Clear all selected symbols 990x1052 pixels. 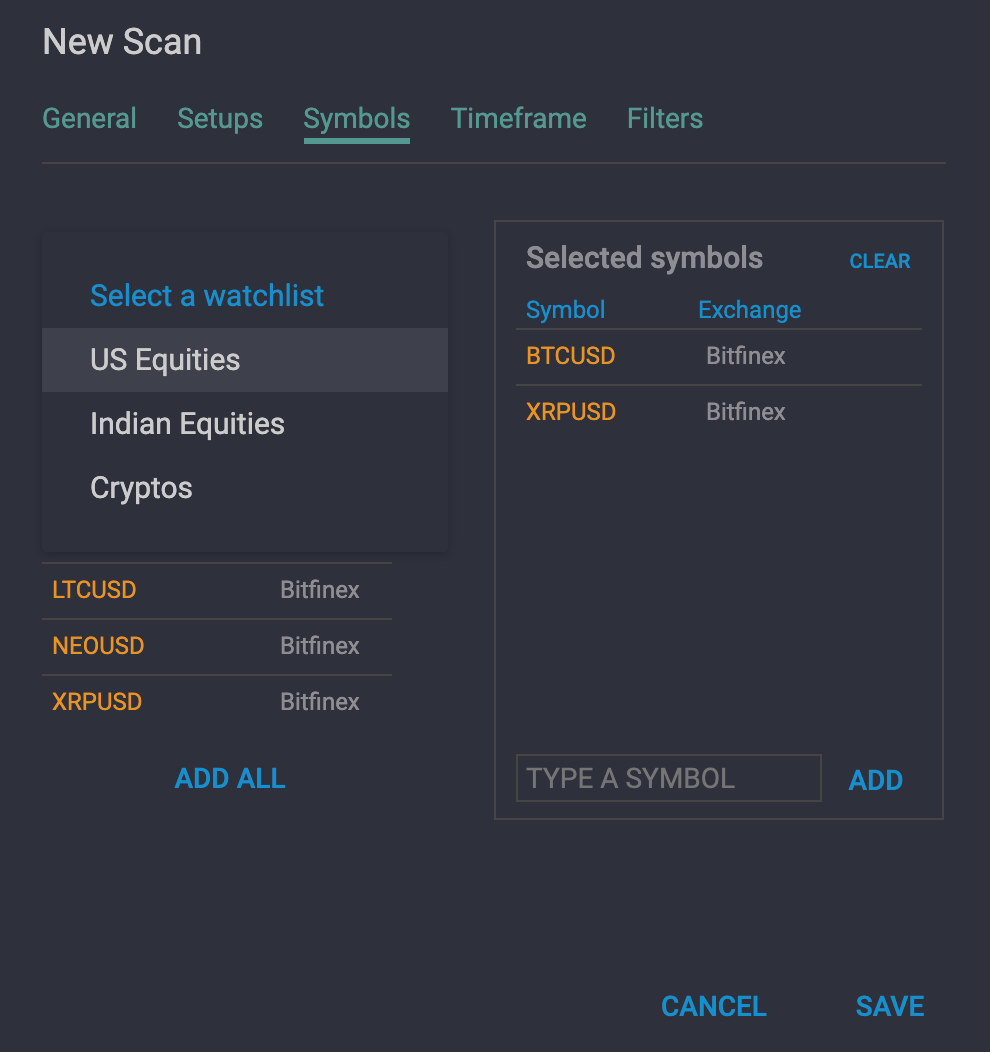879,261
